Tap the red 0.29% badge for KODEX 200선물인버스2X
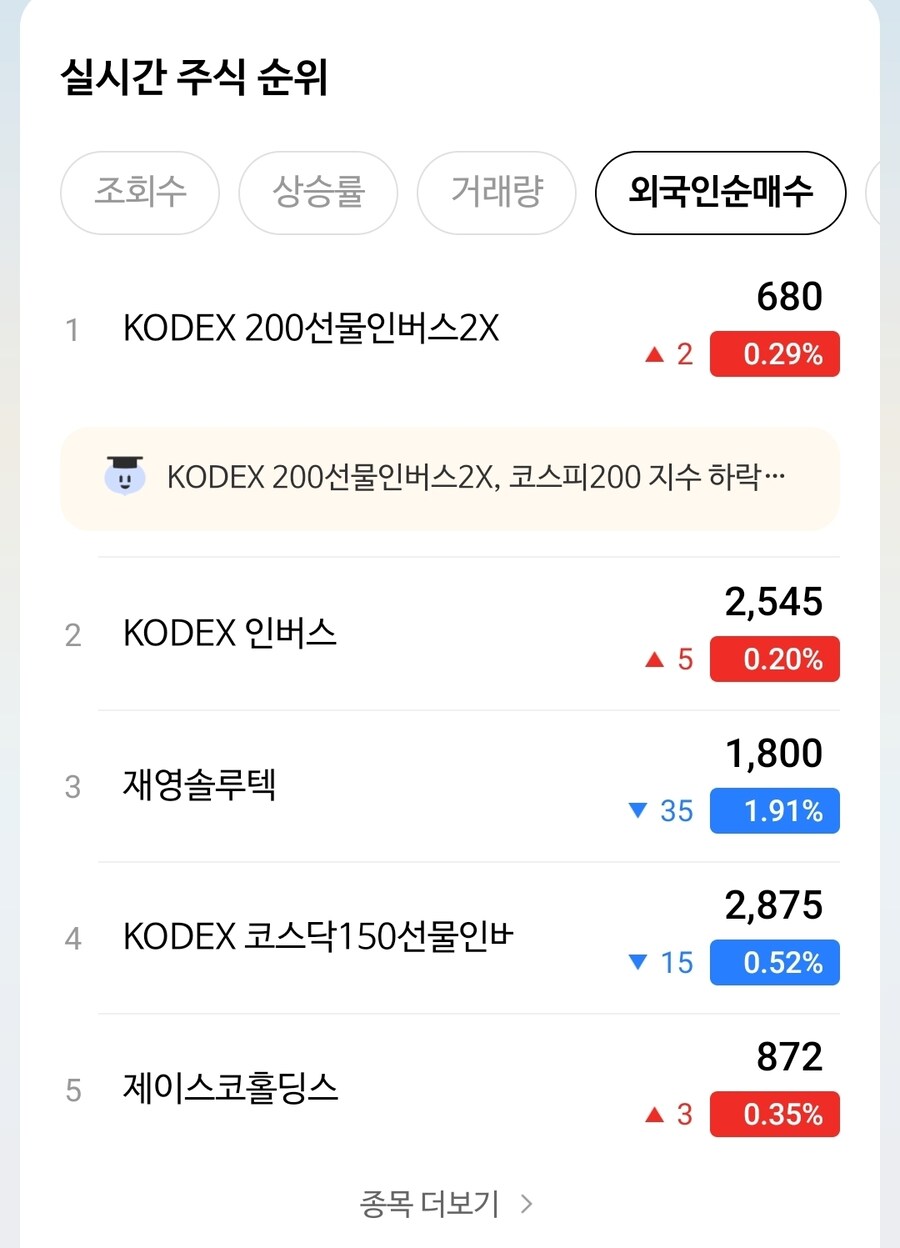 pos(775,354)
